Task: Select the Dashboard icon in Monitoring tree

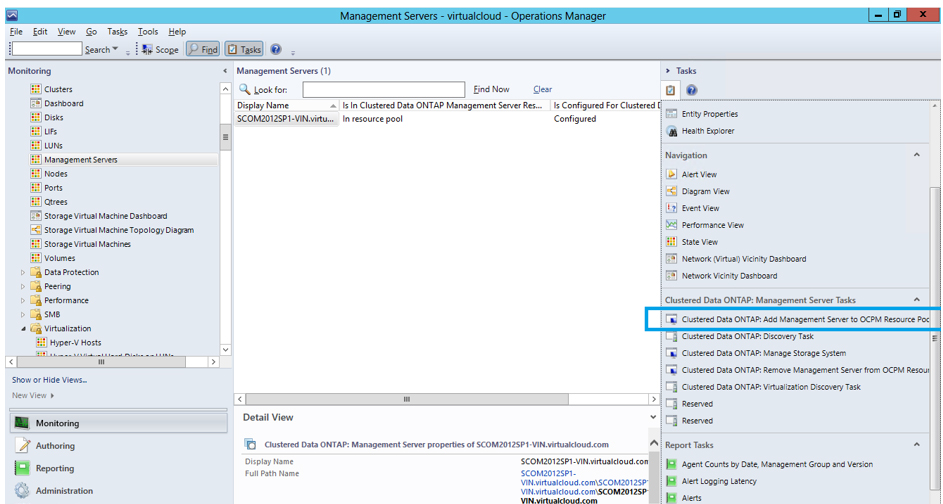Action: (36, 103)
